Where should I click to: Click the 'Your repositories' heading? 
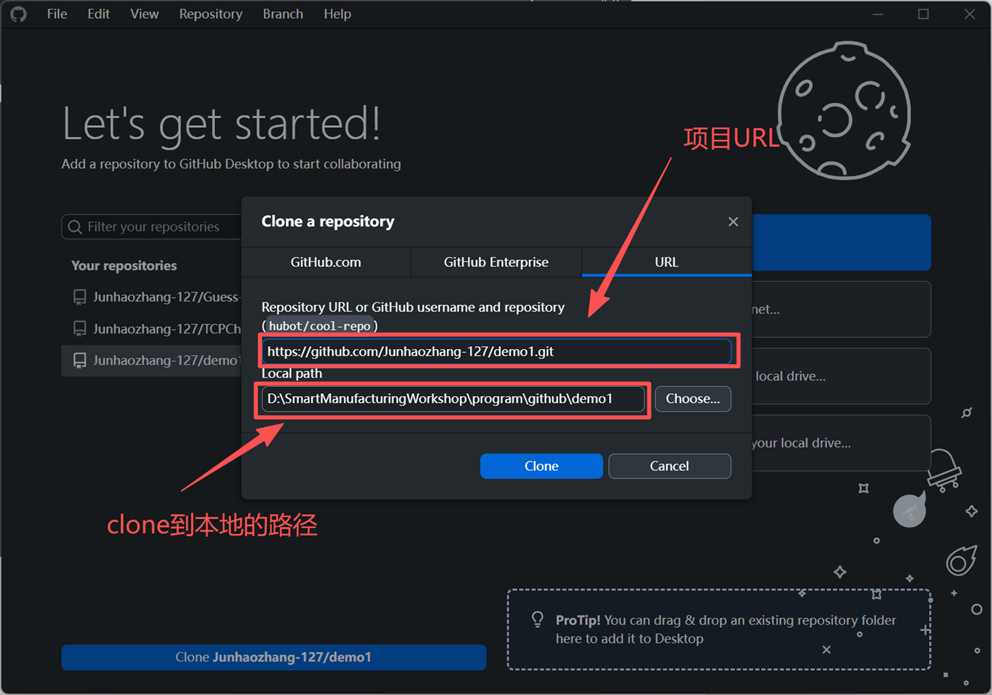point(124,266)
